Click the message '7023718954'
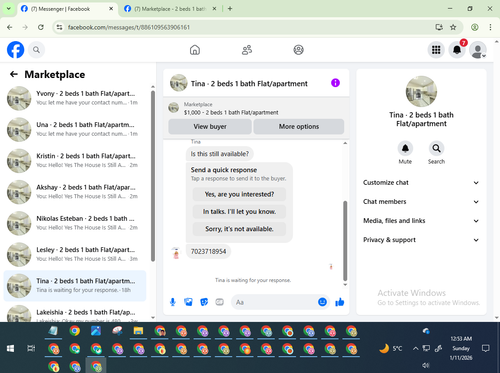This screenshot has height=373, width=500. [x=208, y=252]
